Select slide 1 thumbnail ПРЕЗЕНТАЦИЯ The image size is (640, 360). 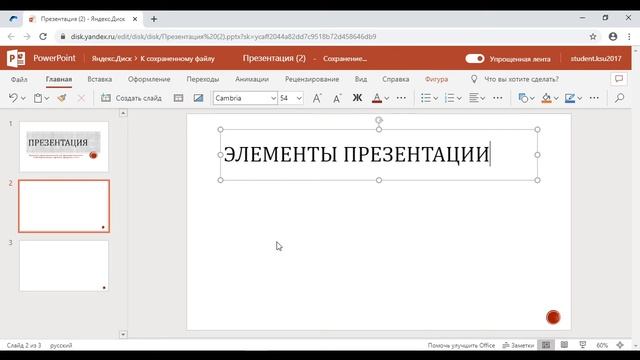pos(64,146)
